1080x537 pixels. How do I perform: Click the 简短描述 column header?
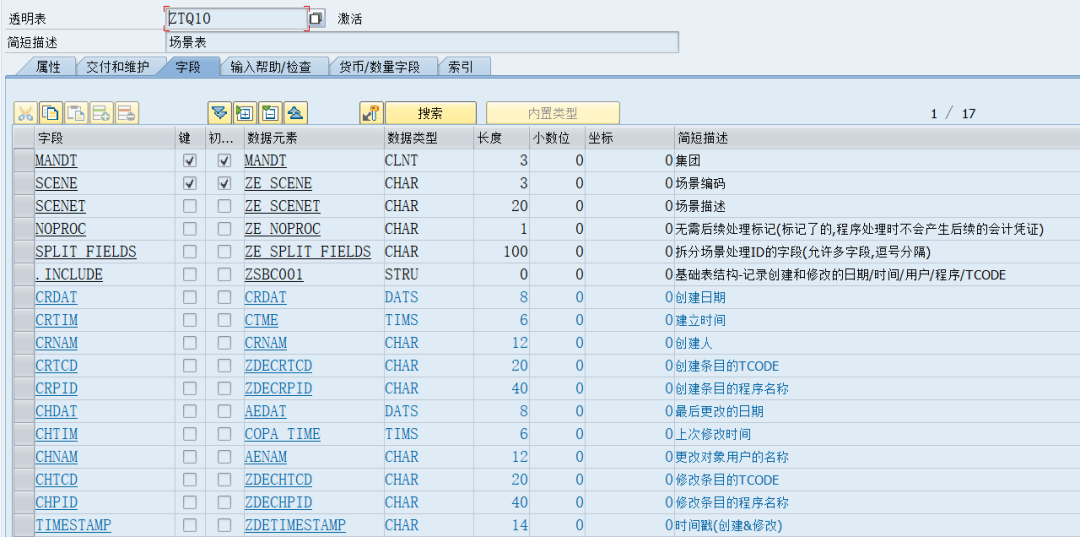pyautogui.click(x=877, y=138)
